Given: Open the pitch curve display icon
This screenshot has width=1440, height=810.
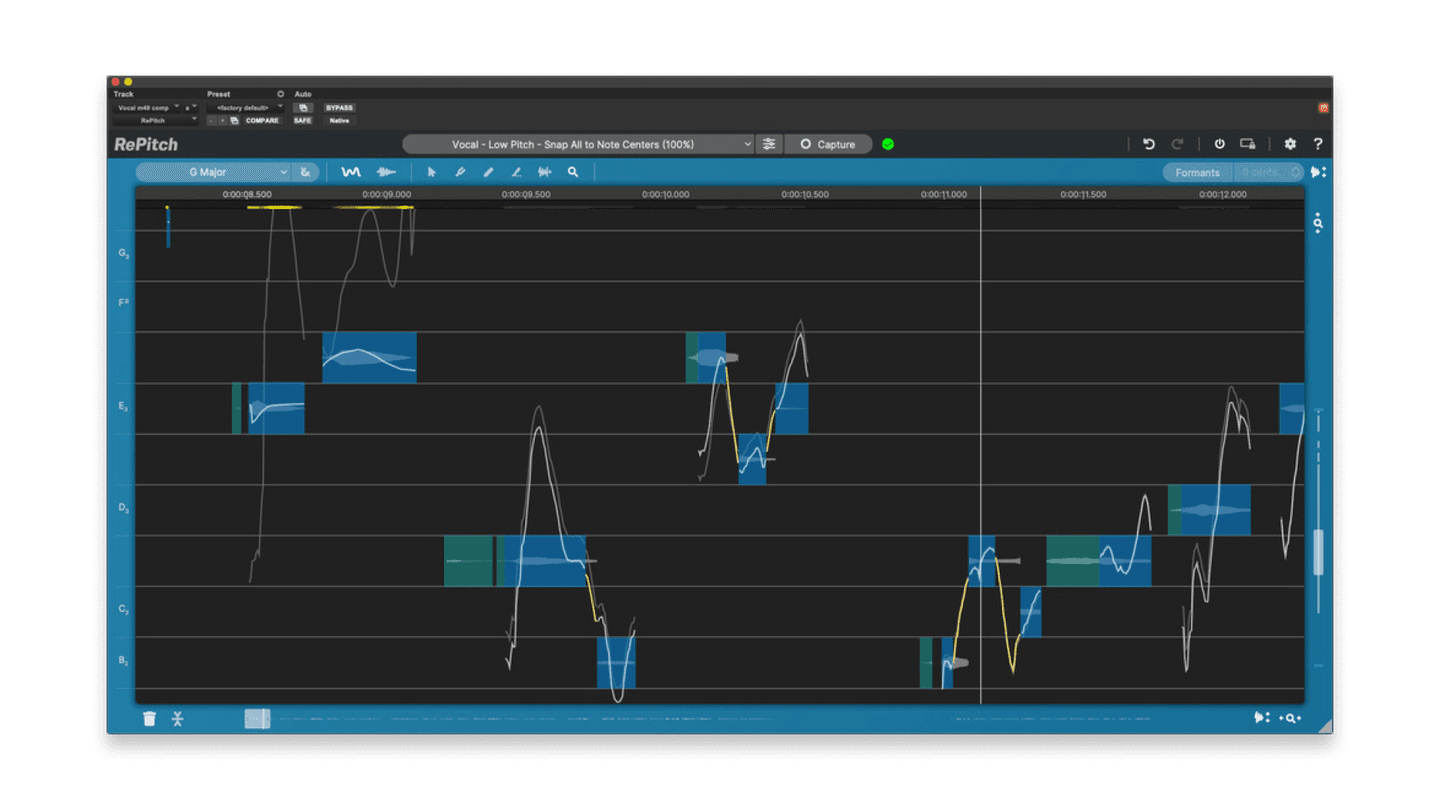Looking at the screenshot, I should (x=350, y=172).
